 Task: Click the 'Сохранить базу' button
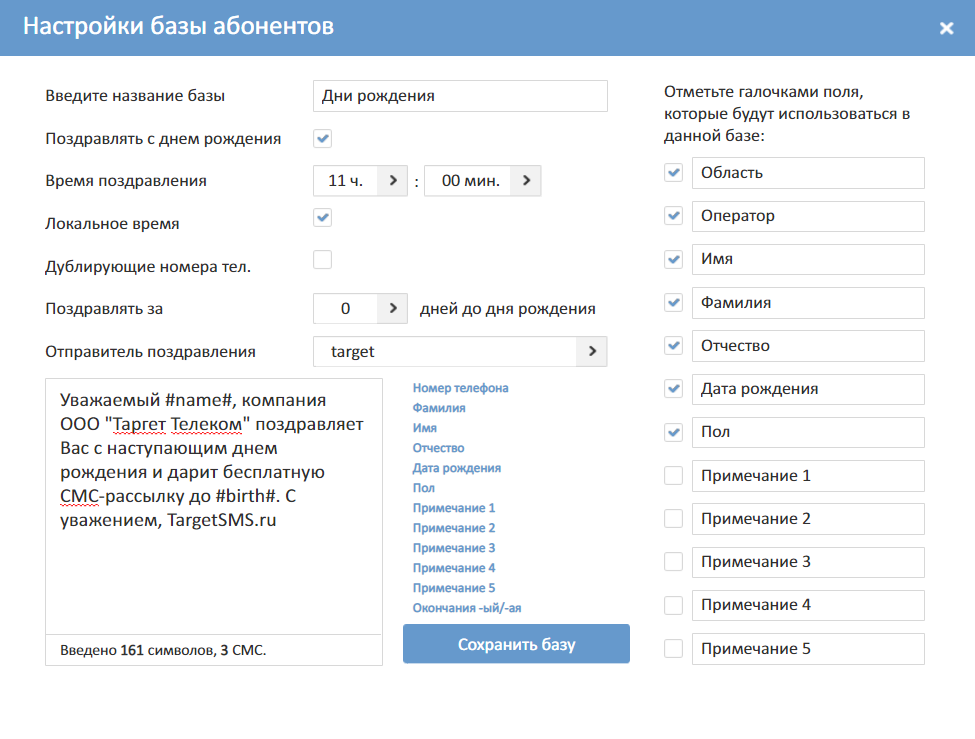point(516,644)
